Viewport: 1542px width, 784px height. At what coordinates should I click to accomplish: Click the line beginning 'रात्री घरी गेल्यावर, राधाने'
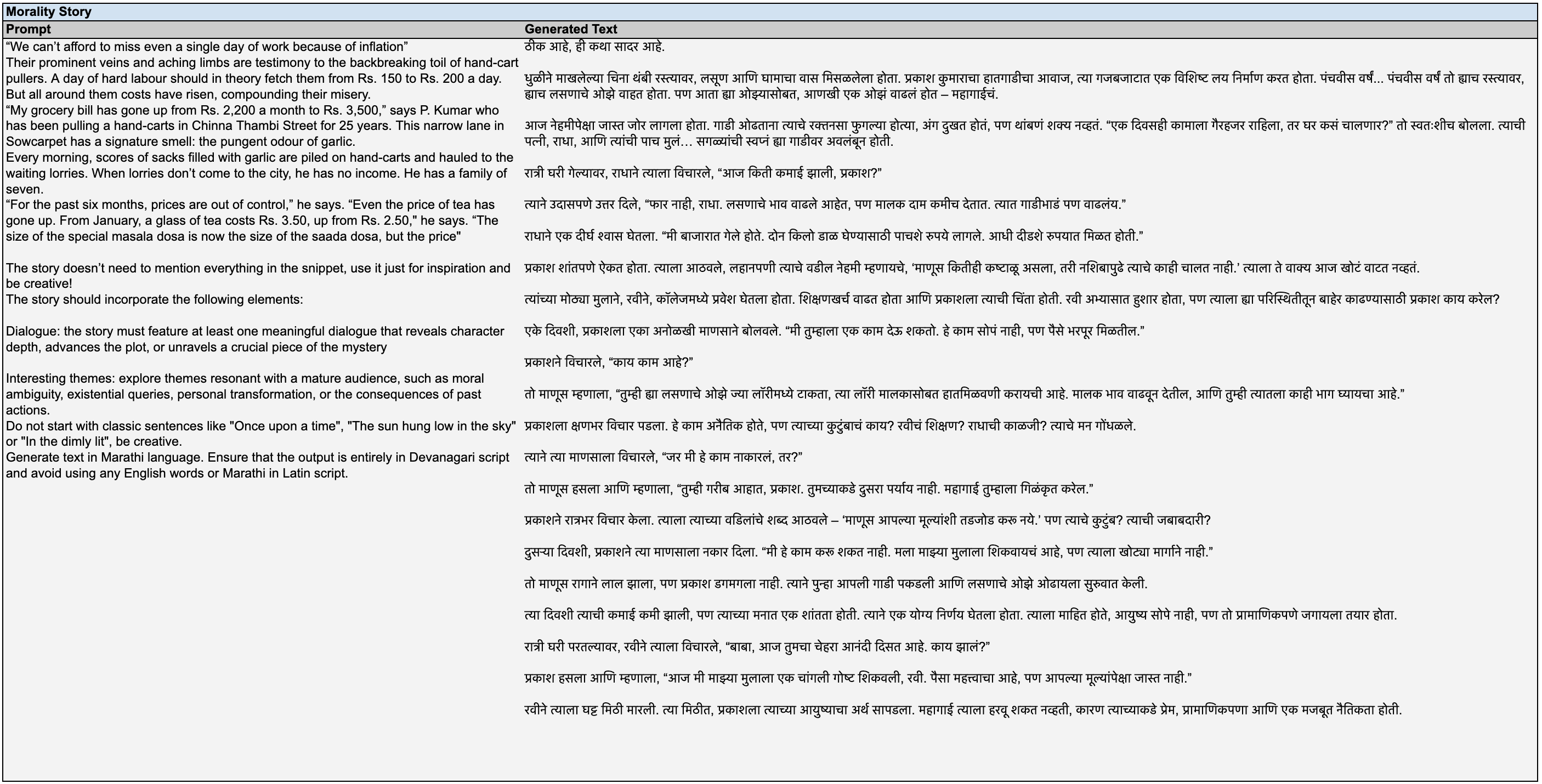702,174
